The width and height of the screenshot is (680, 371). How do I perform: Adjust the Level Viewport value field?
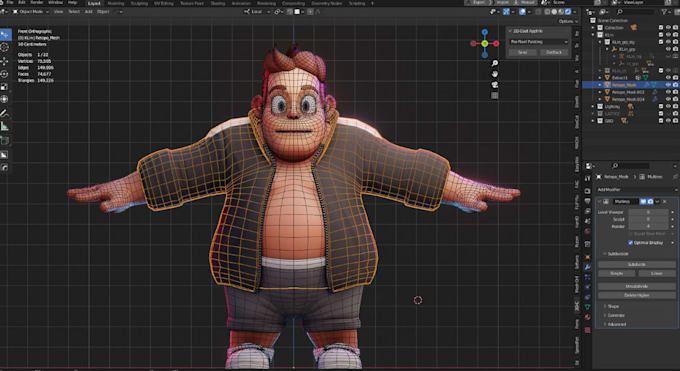(649, 212)
